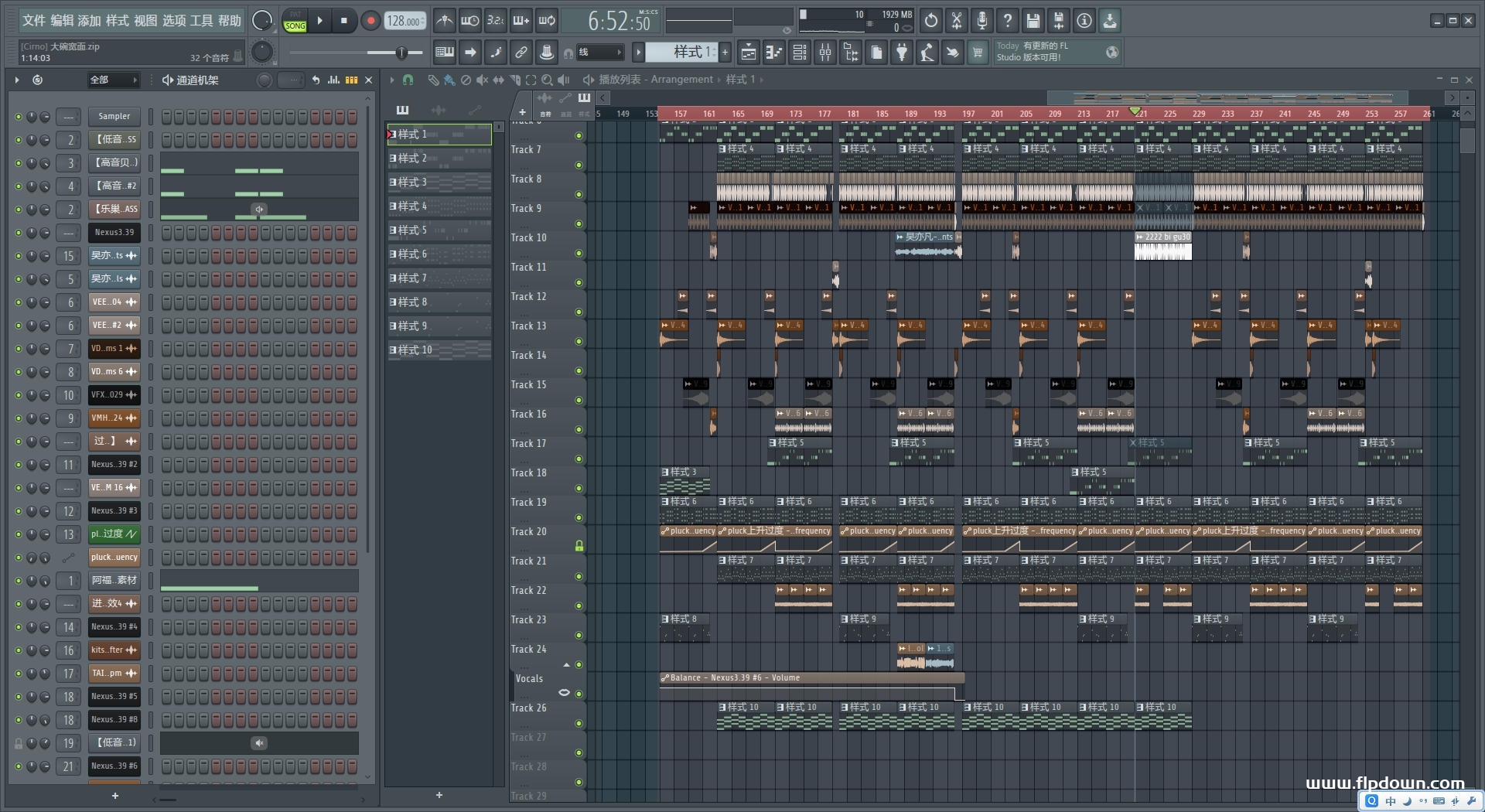Click the undo history icon
Screen dimensions: 1485x812
[931, 21]
